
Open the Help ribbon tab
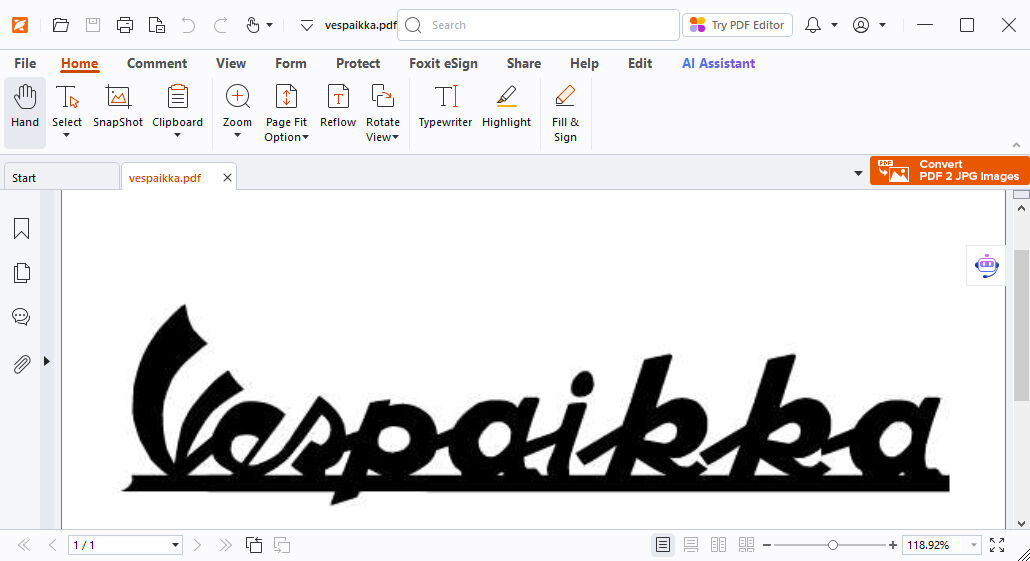coord(584,63)
